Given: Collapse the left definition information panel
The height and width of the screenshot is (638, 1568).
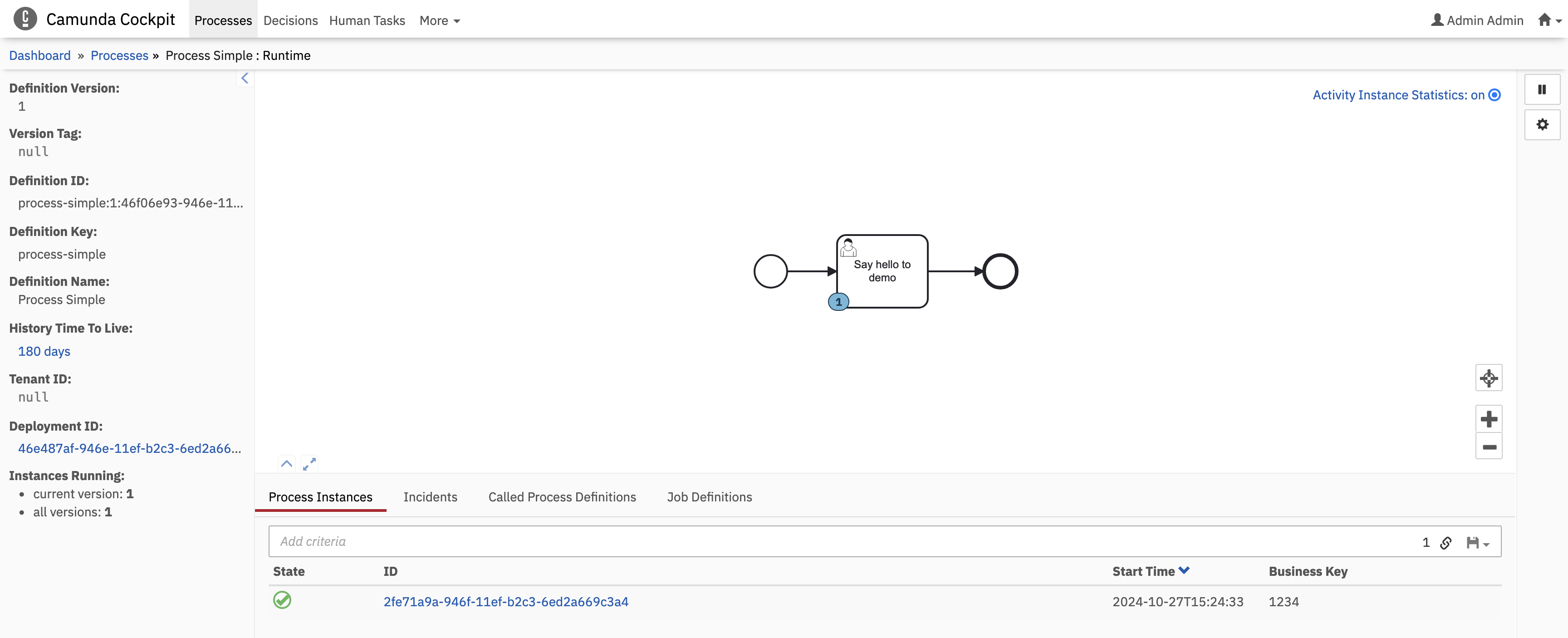Looking at the screenshot, I should [245, 78].
